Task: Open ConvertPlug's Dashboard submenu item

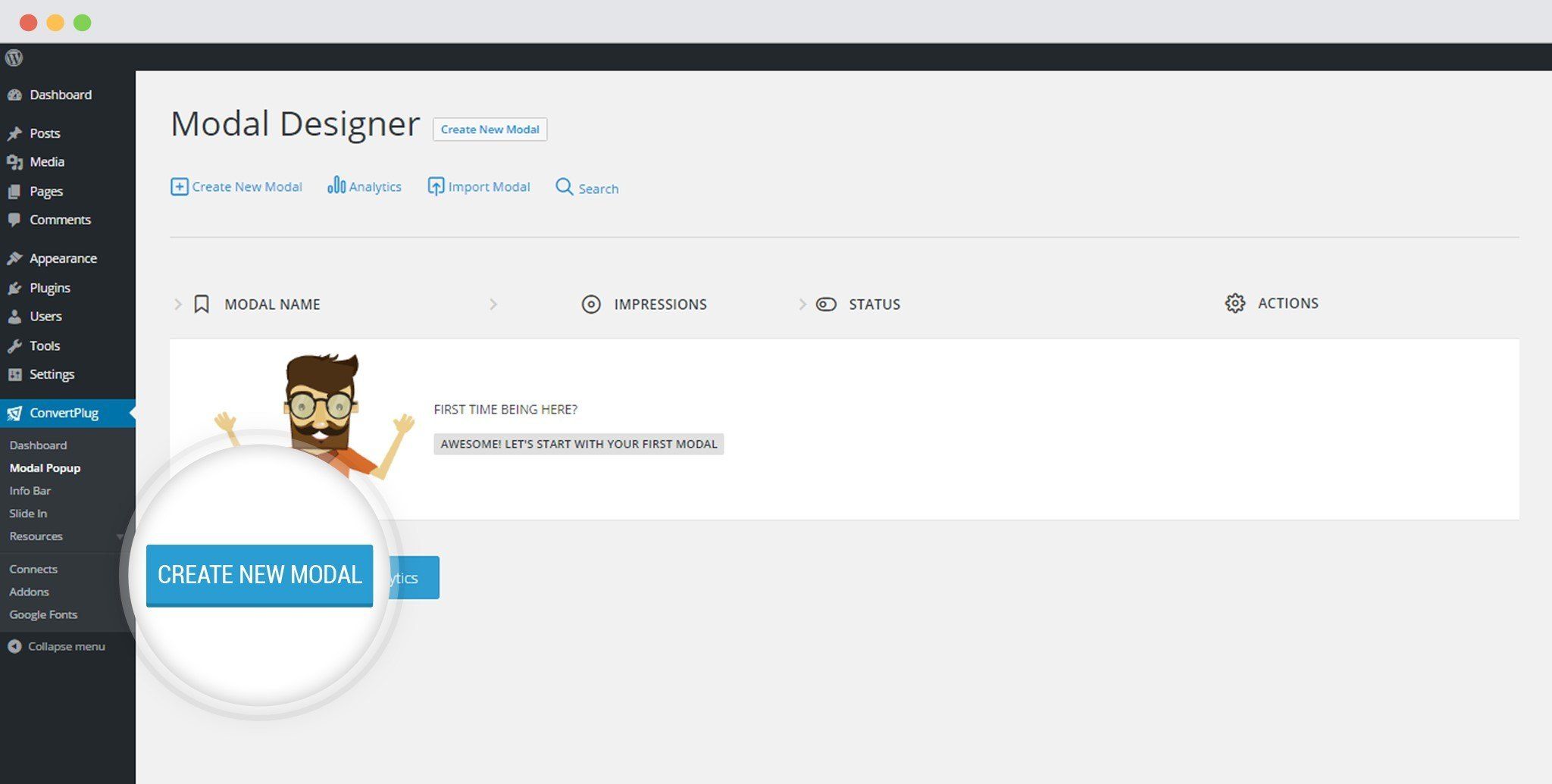Action: (38, 445)
